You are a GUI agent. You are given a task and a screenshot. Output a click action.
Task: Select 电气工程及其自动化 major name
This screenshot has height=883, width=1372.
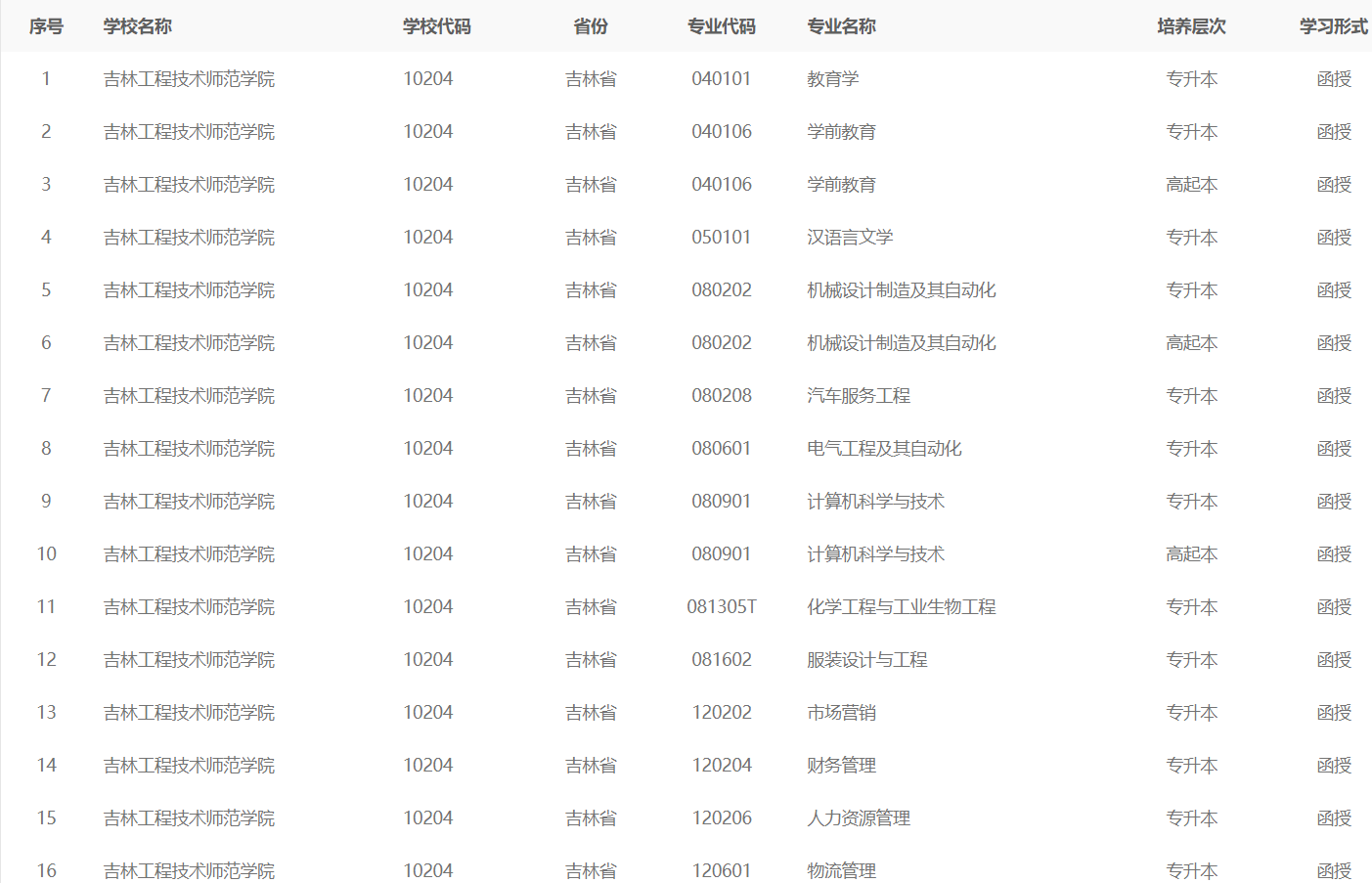pos(884,449)
